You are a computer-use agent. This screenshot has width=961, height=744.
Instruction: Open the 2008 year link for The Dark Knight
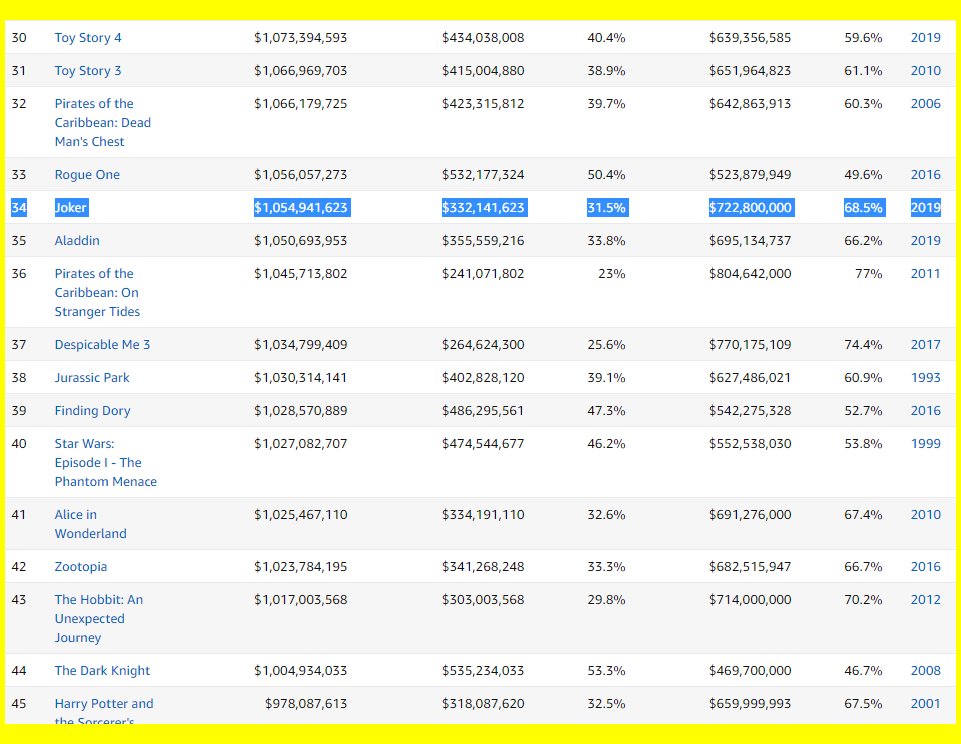tap(925, 671)
